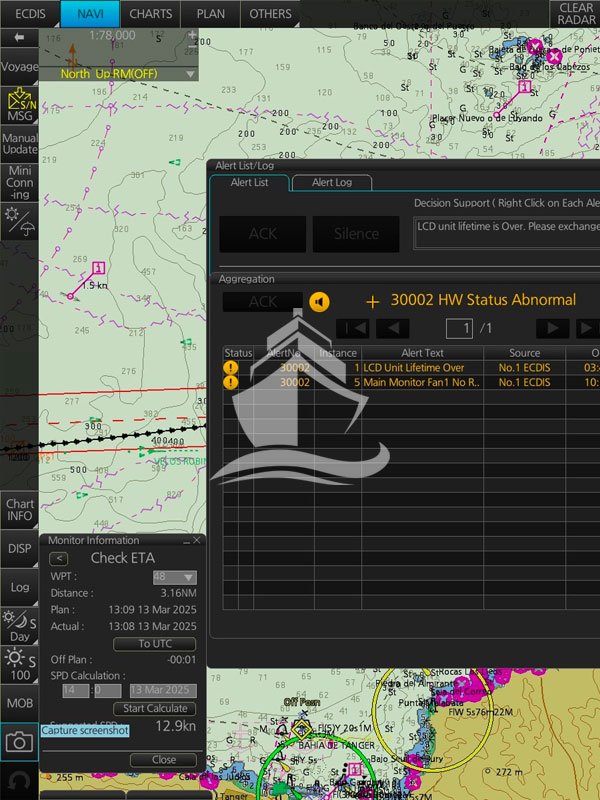Capture screenshot with camera icon
Screen dimensions: 600x800
[x=19, y=742]
